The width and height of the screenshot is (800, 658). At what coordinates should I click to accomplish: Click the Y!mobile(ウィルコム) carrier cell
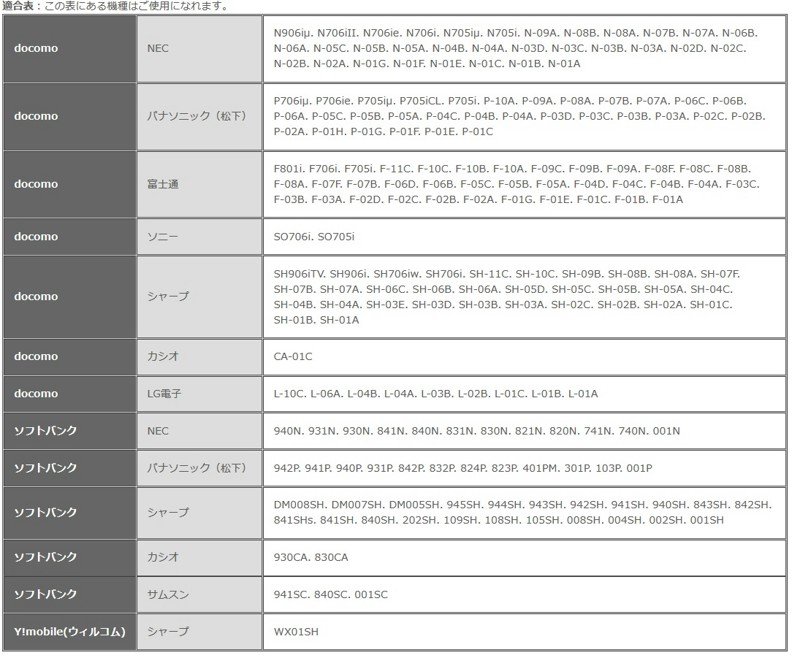point(68,631)
